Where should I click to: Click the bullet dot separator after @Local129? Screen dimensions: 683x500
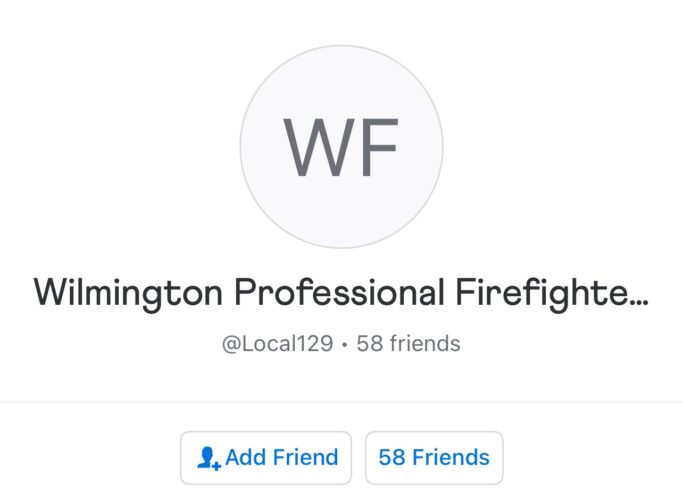(x=344, y=345)
